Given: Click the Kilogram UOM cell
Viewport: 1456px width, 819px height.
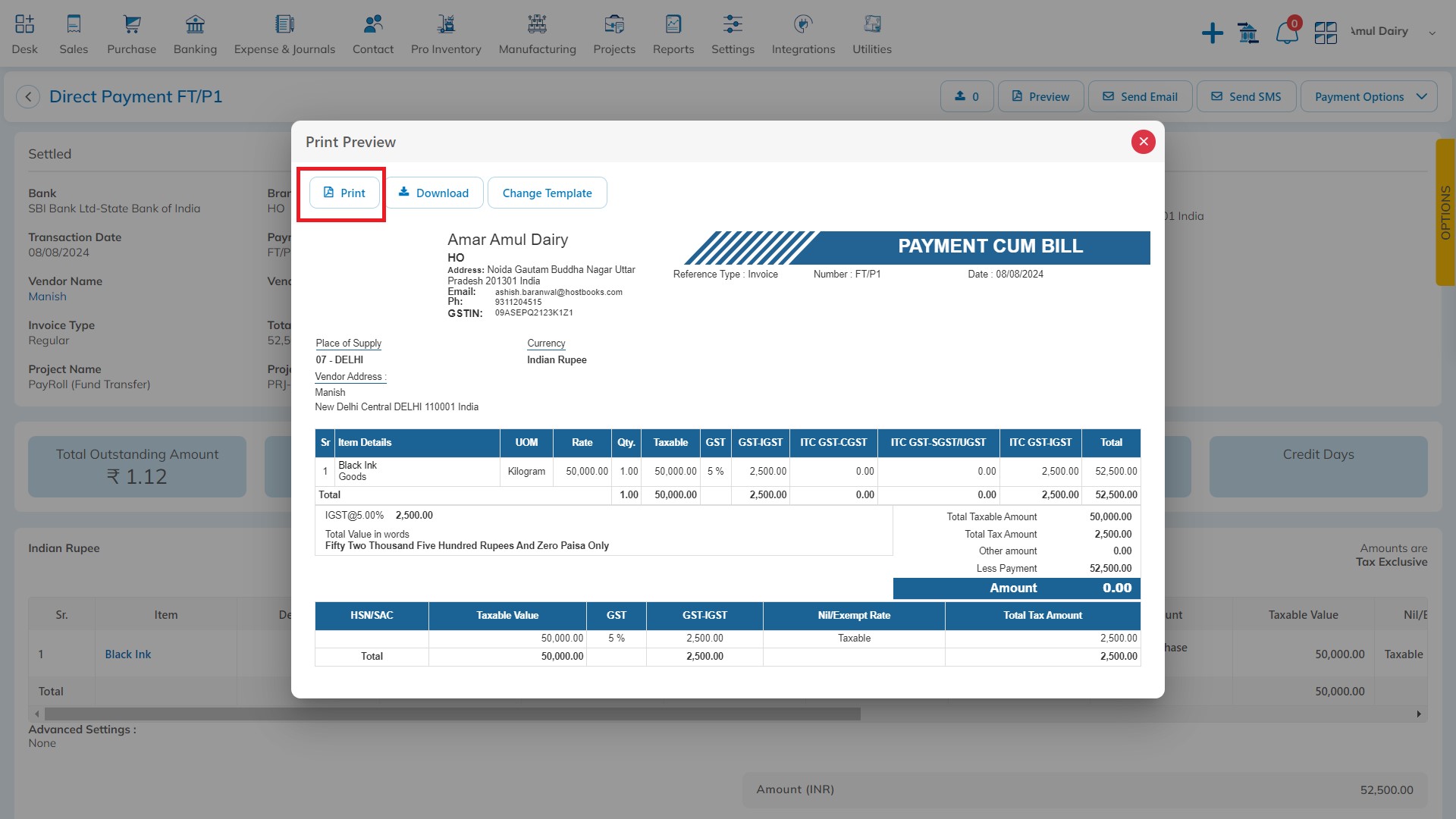Looking at the screenshot, I should coord(526,471).
